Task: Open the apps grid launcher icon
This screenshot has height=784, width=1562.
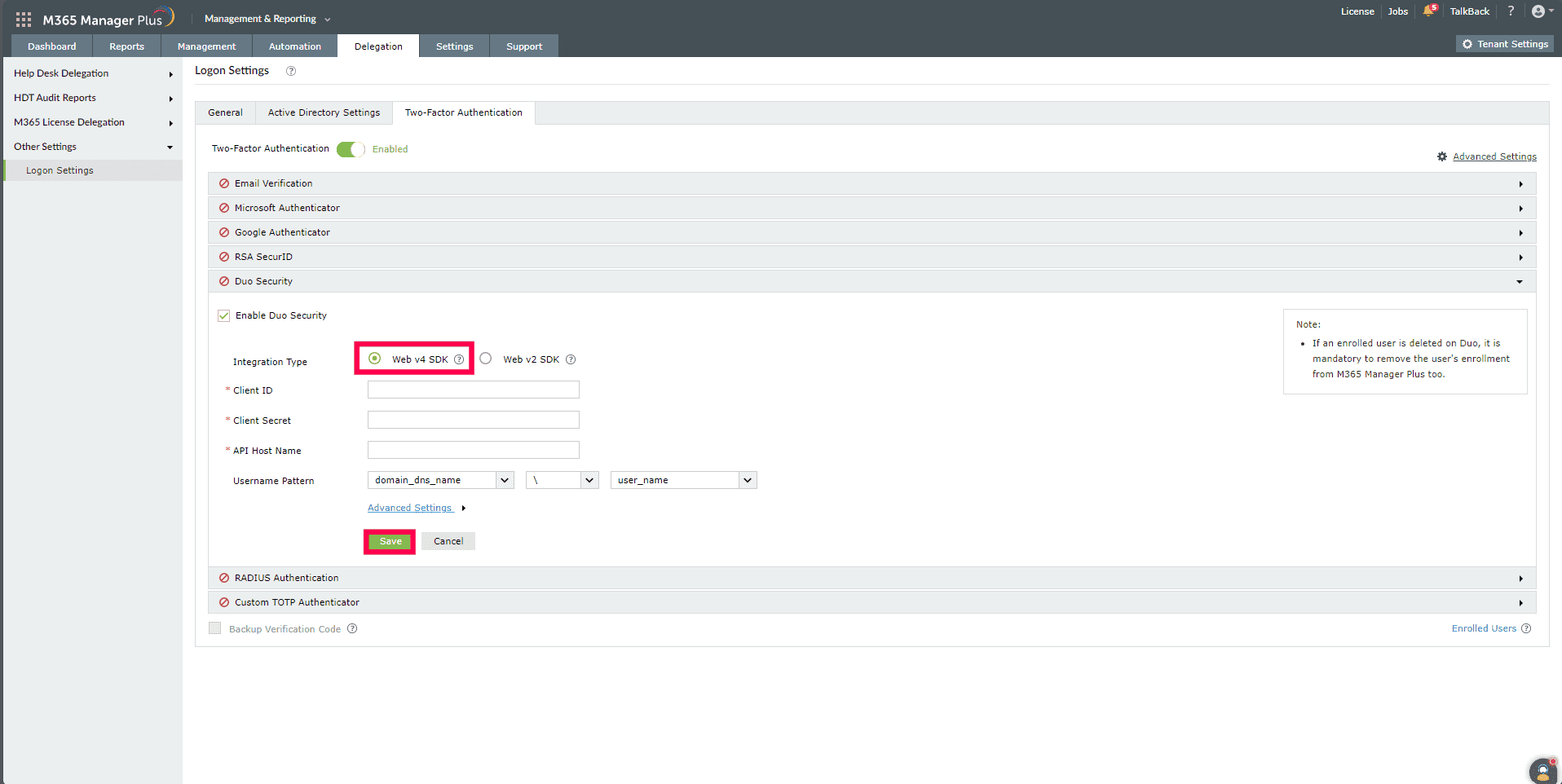Action: pyautogui.click(x=24, y=19)
